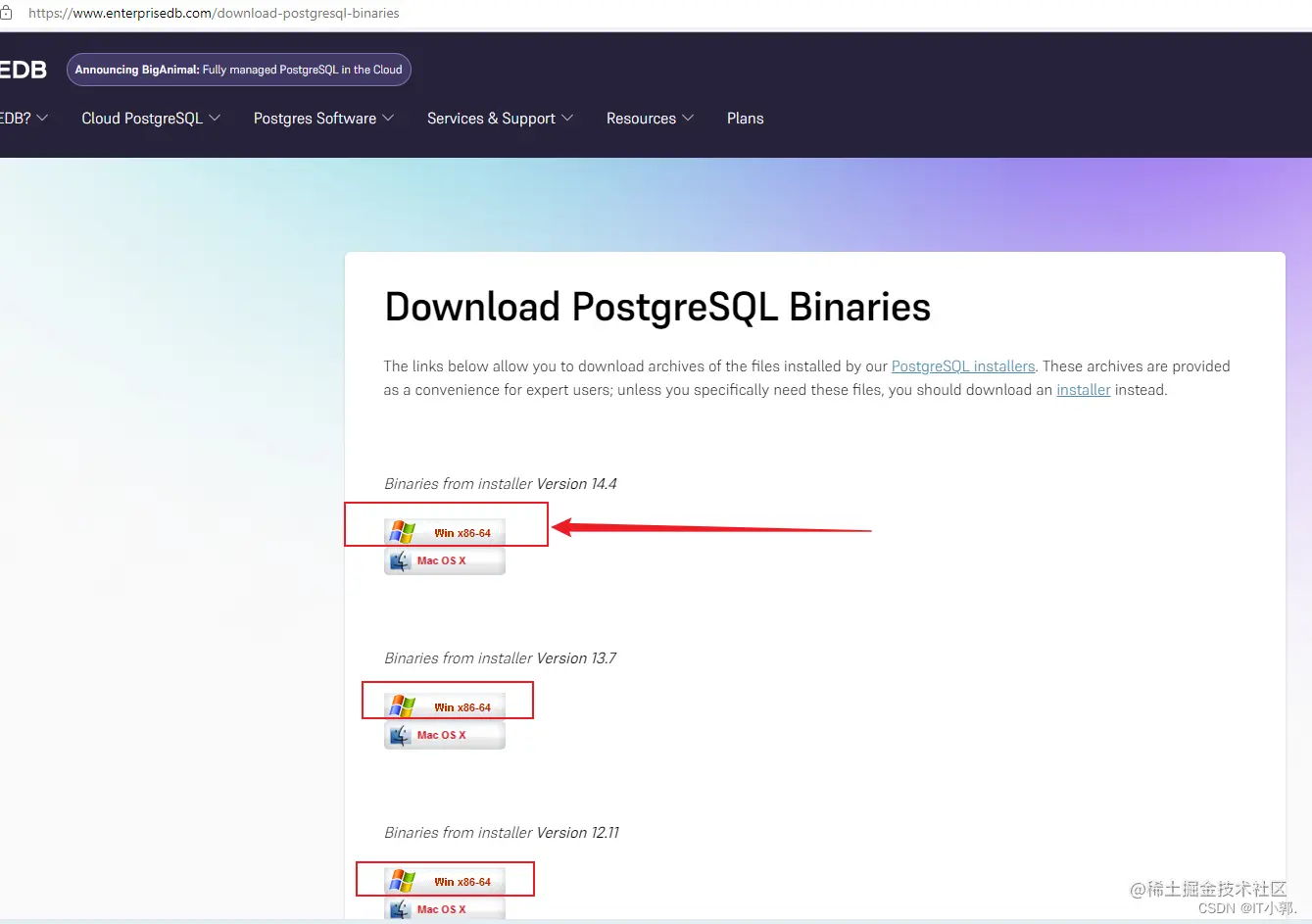Screen dimensions: 1312x924
Task: Click the Mac Finder icon under Version 12.11
Action: point(400,908)
